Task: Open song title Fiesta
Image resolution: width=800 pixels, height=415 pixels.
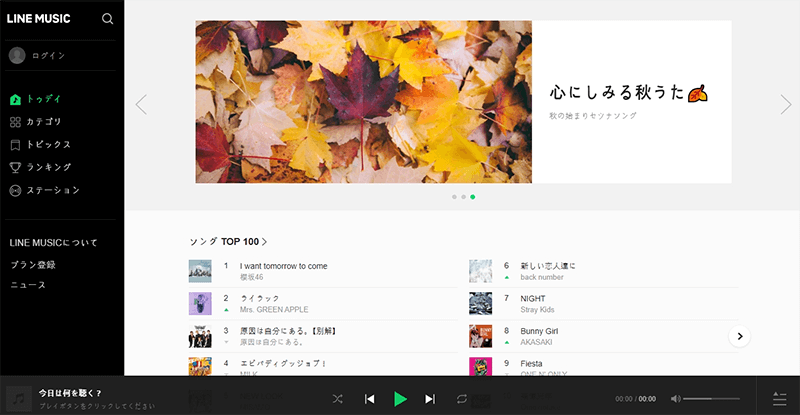Action: click(x=531, y=364)
